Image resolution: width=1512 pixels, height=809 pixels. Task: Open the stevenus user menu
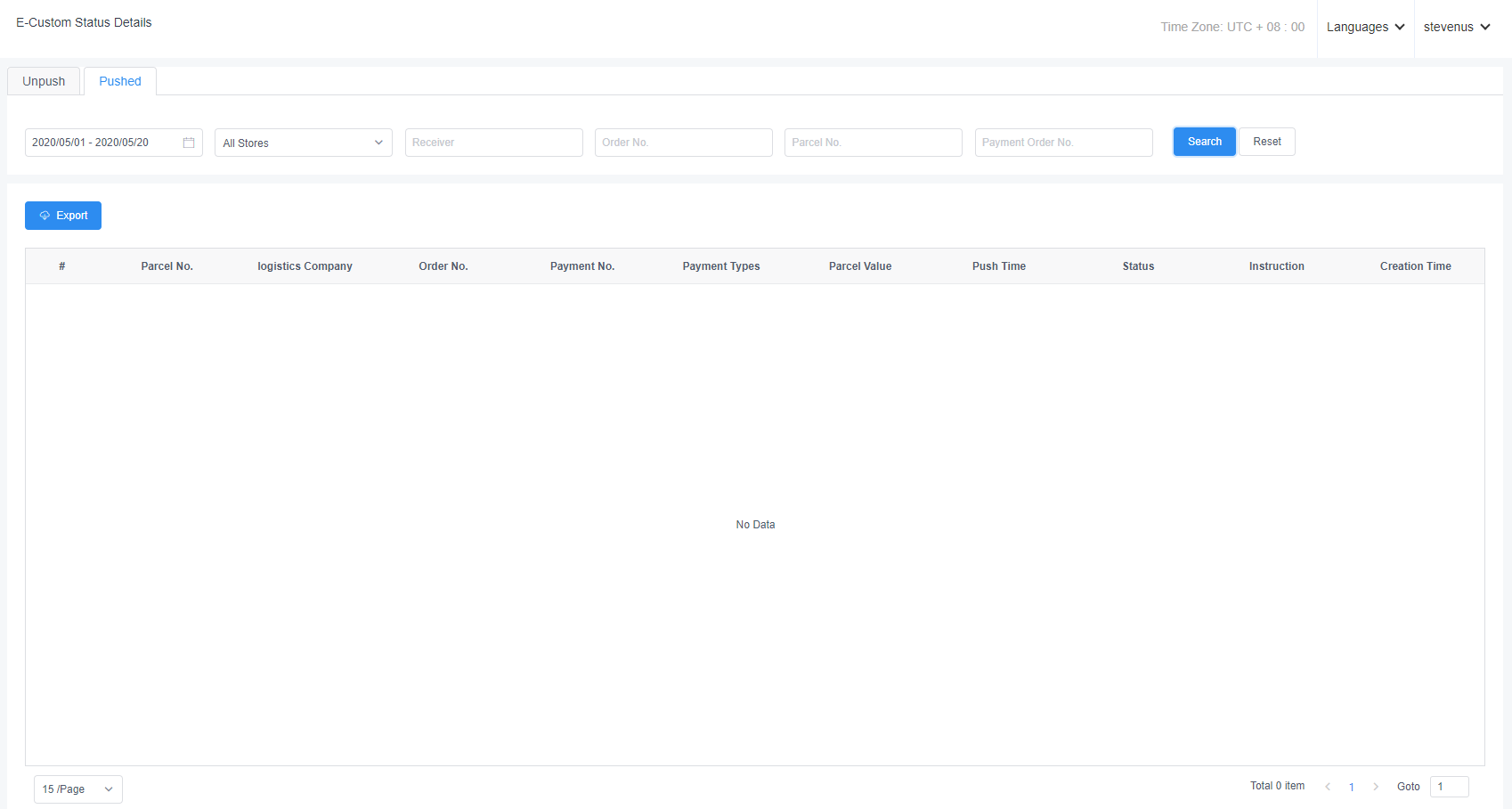coord(1457,27)
